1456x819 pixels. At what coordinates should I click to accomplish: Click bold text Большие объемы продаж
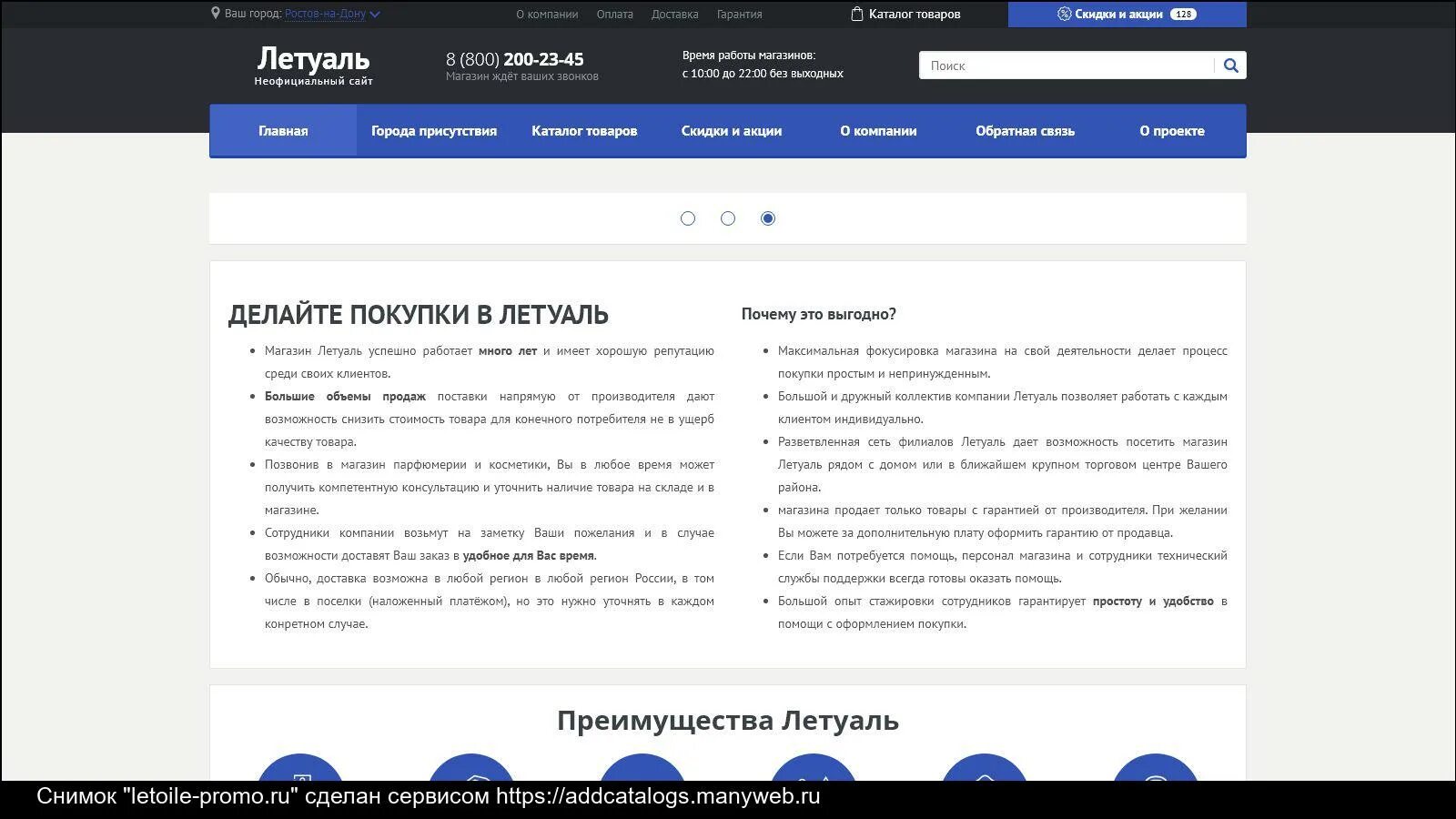(x=345, y=397)
